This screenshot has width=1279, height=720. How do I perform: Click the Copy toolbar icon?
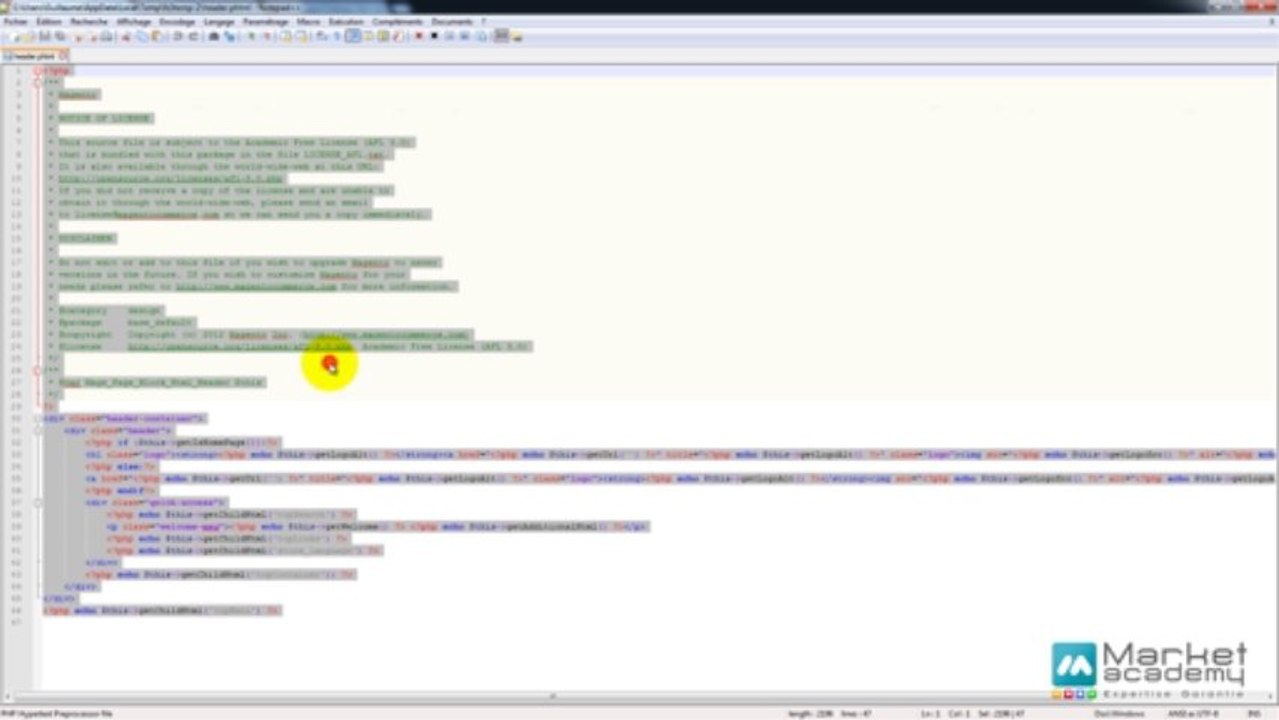tap(141, 36)
